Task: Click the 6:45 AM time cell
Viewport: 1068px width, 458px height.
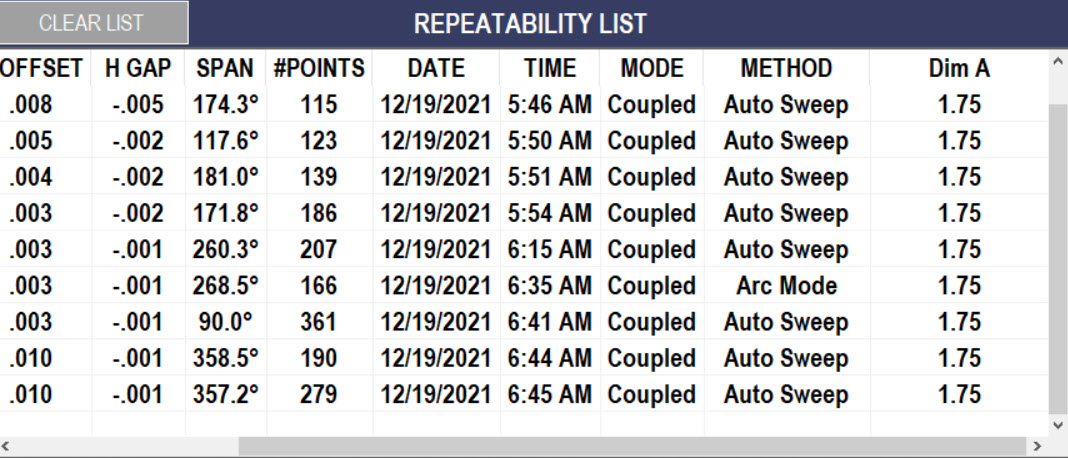Action: point(550,394)
